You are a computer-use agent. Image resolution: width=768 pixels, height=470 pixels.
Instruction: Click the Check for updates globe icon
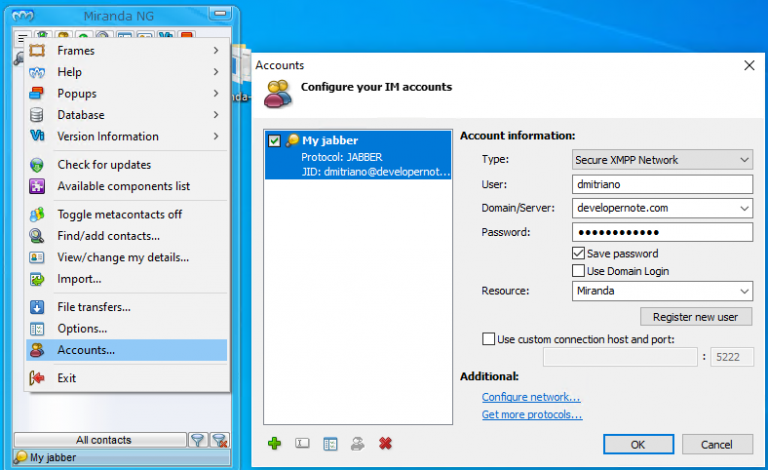click(37, 165)
